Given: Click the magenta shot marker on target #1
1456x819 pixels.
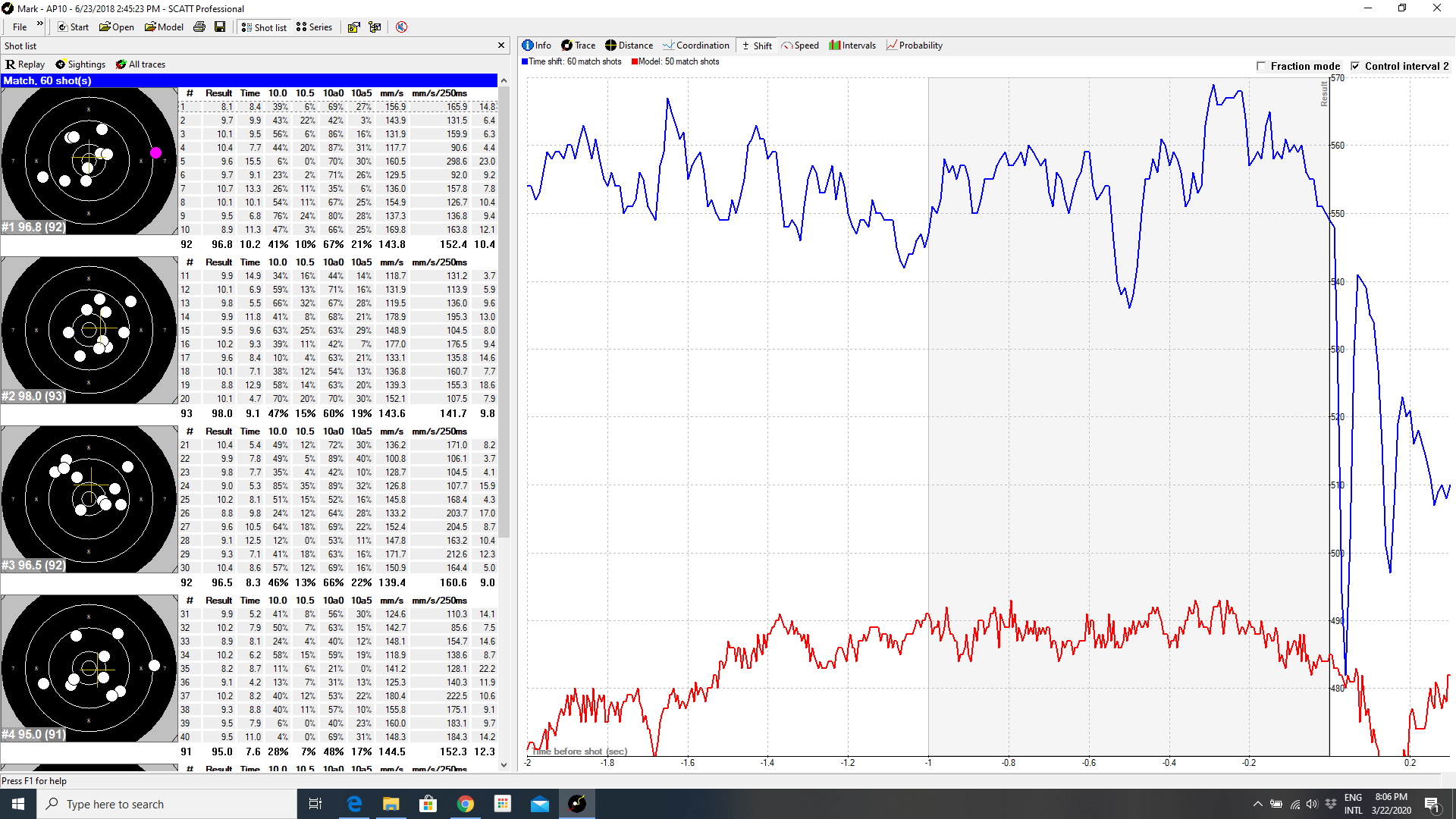Looking at the screenshot, I should click(x=155, y=152).
